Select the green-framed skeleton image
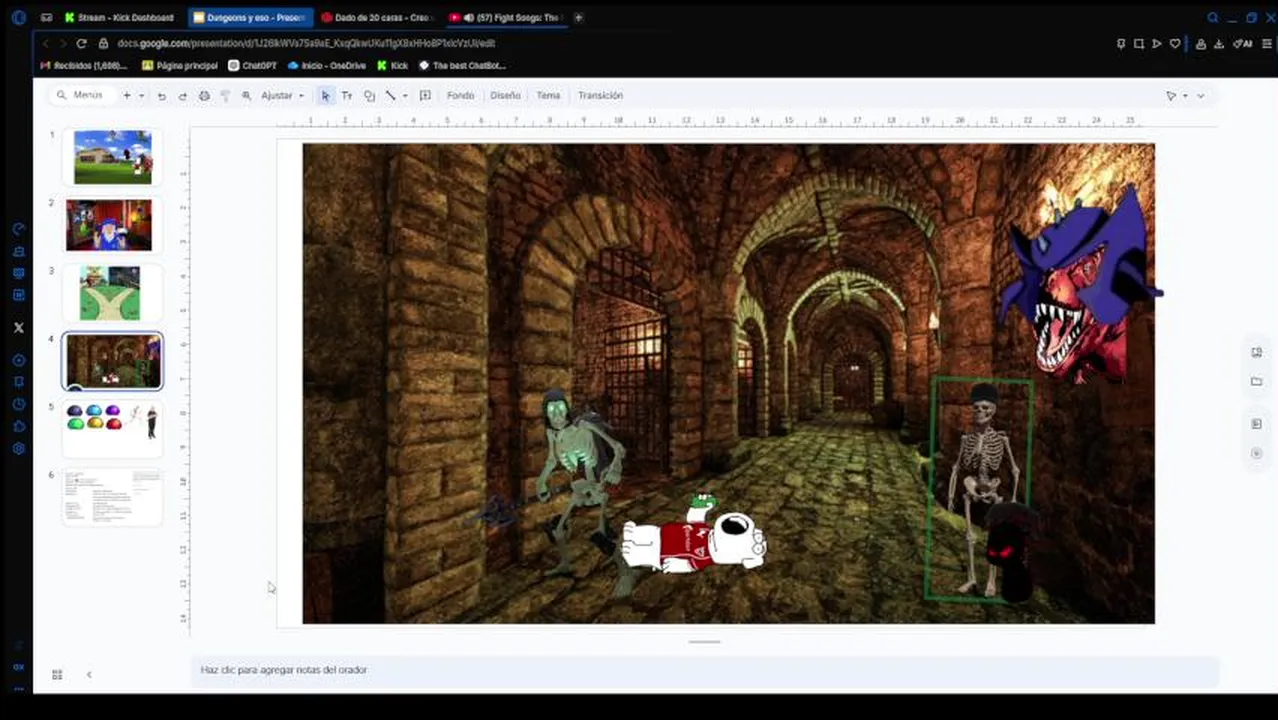This screenshot has height=720, width=1278. pyautogui.click(x=980, y=490)
